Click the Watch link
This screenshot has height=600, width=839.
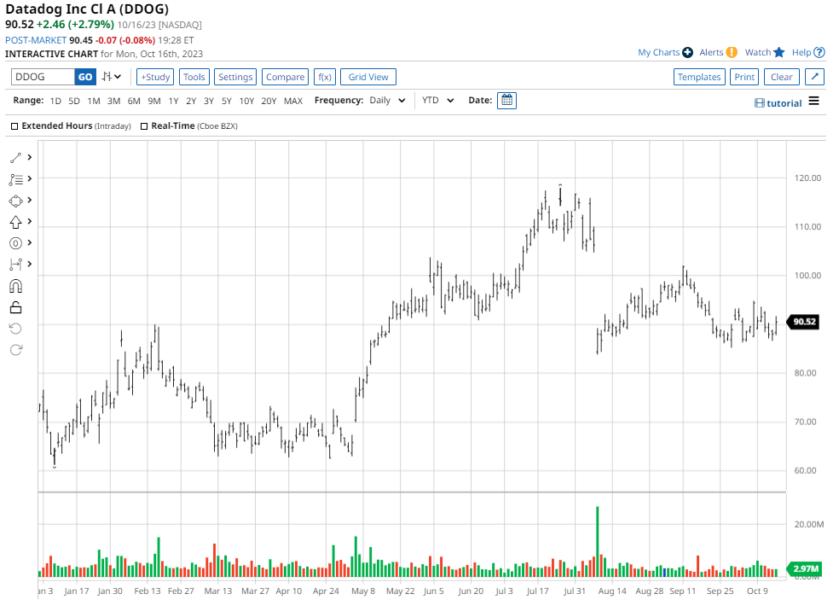click(x=758, y=52)
